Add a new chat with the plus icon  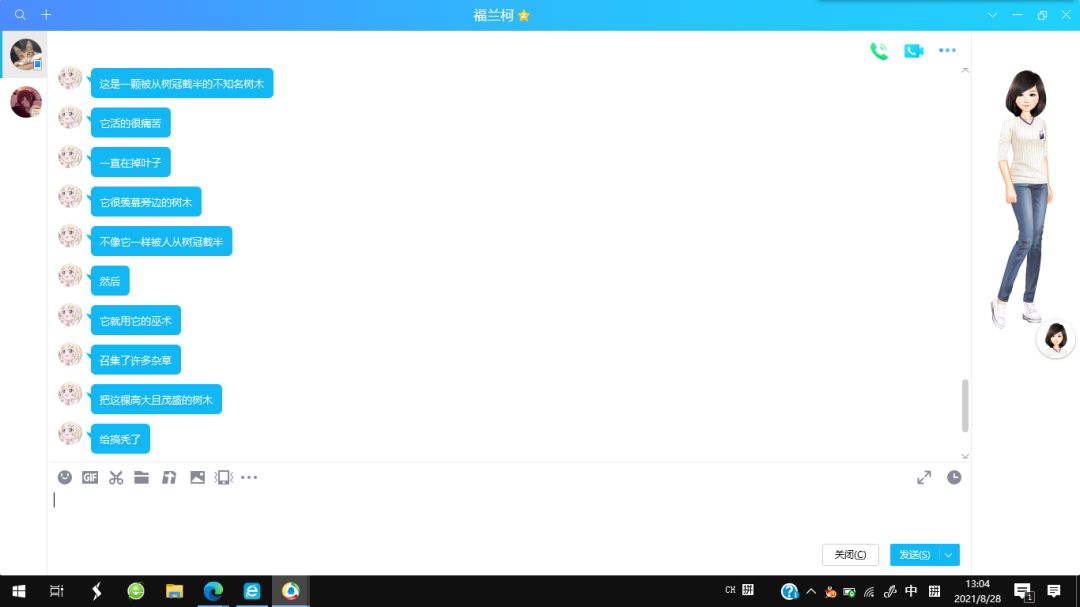point(46,14)
